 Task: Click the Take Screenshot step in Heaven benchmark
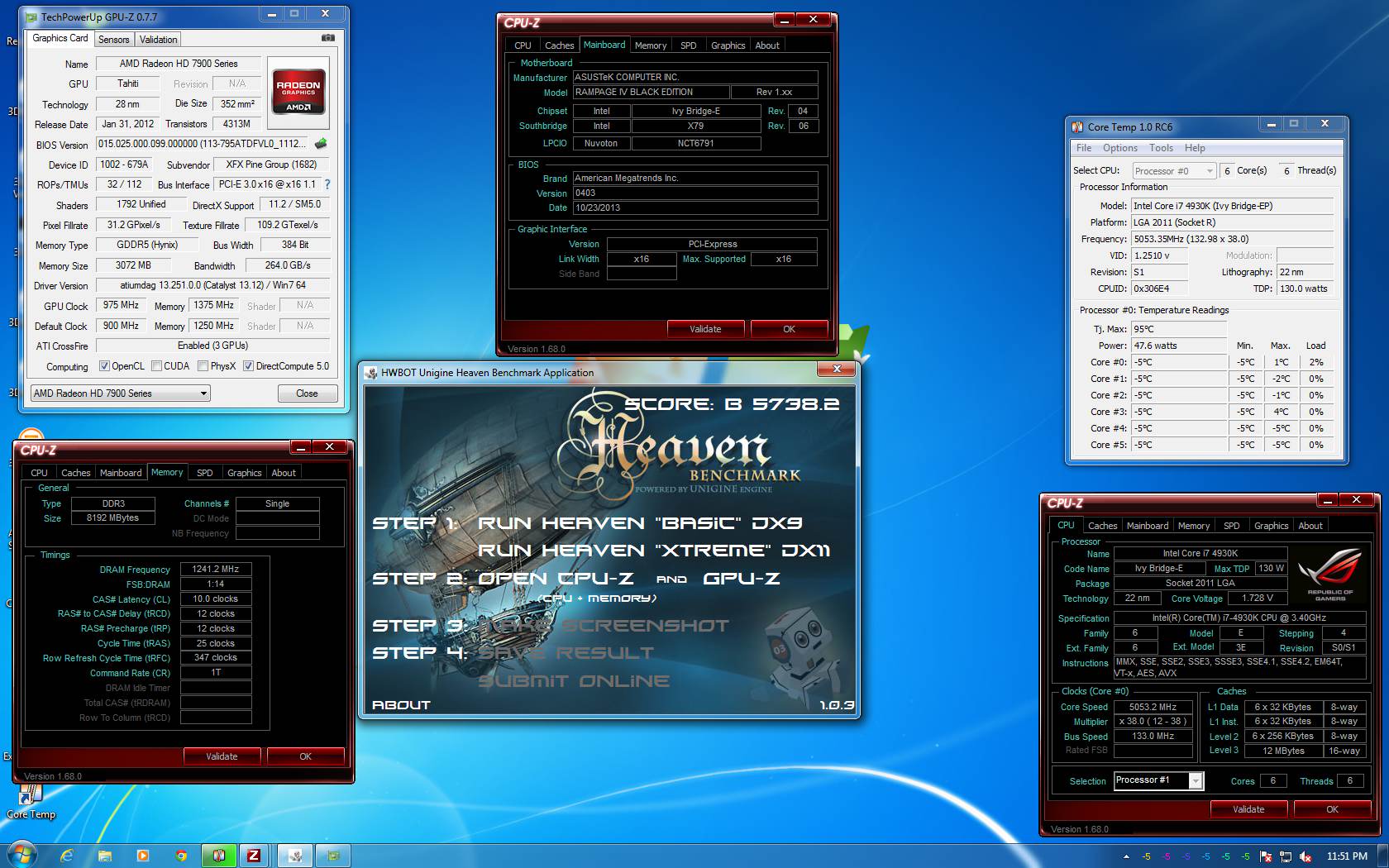[x=604, y=626]
